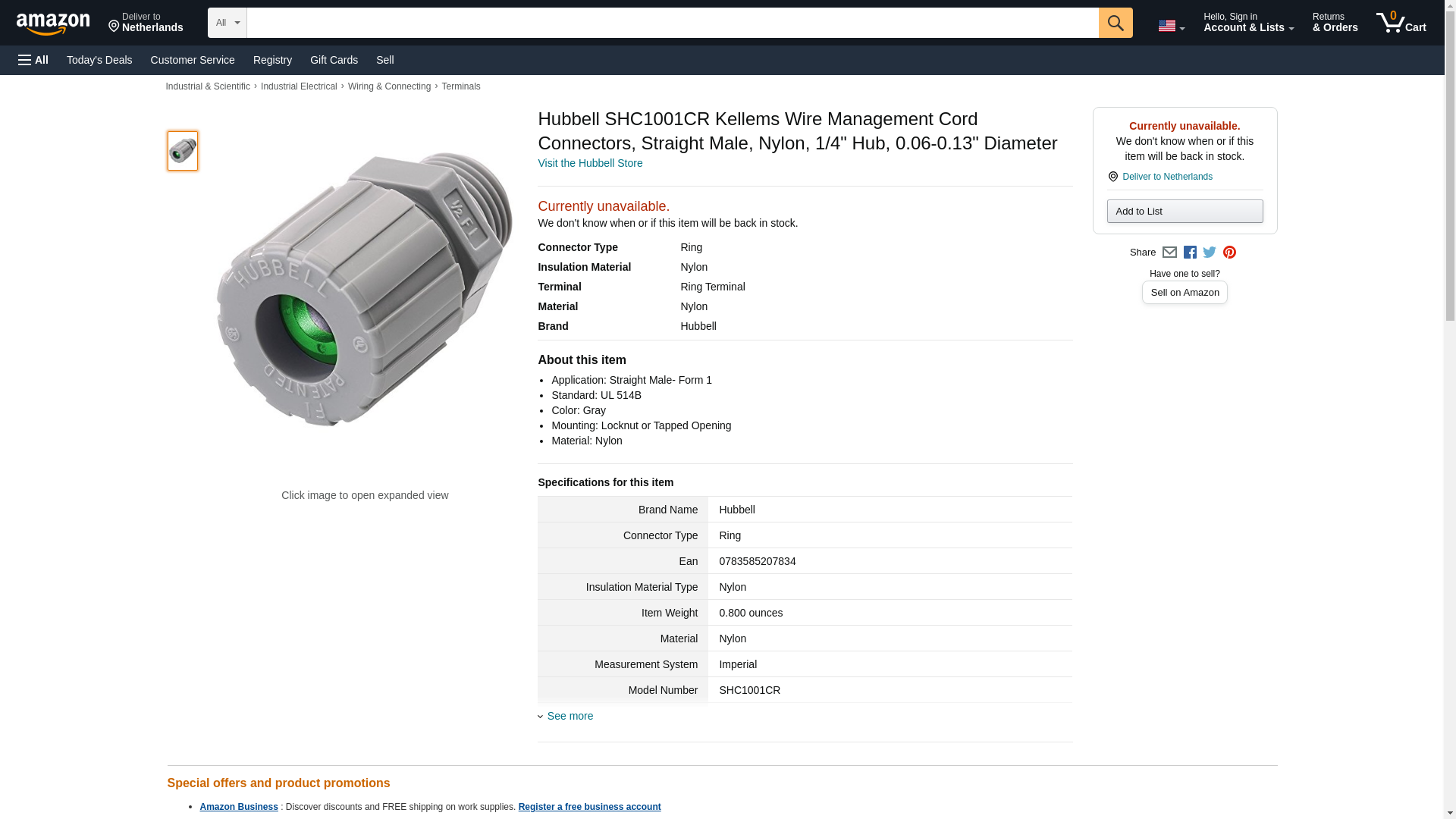This screenshot has width=1456, height=819.
Task: Open Today's Deals in navigation
Action: pos(99,60)
